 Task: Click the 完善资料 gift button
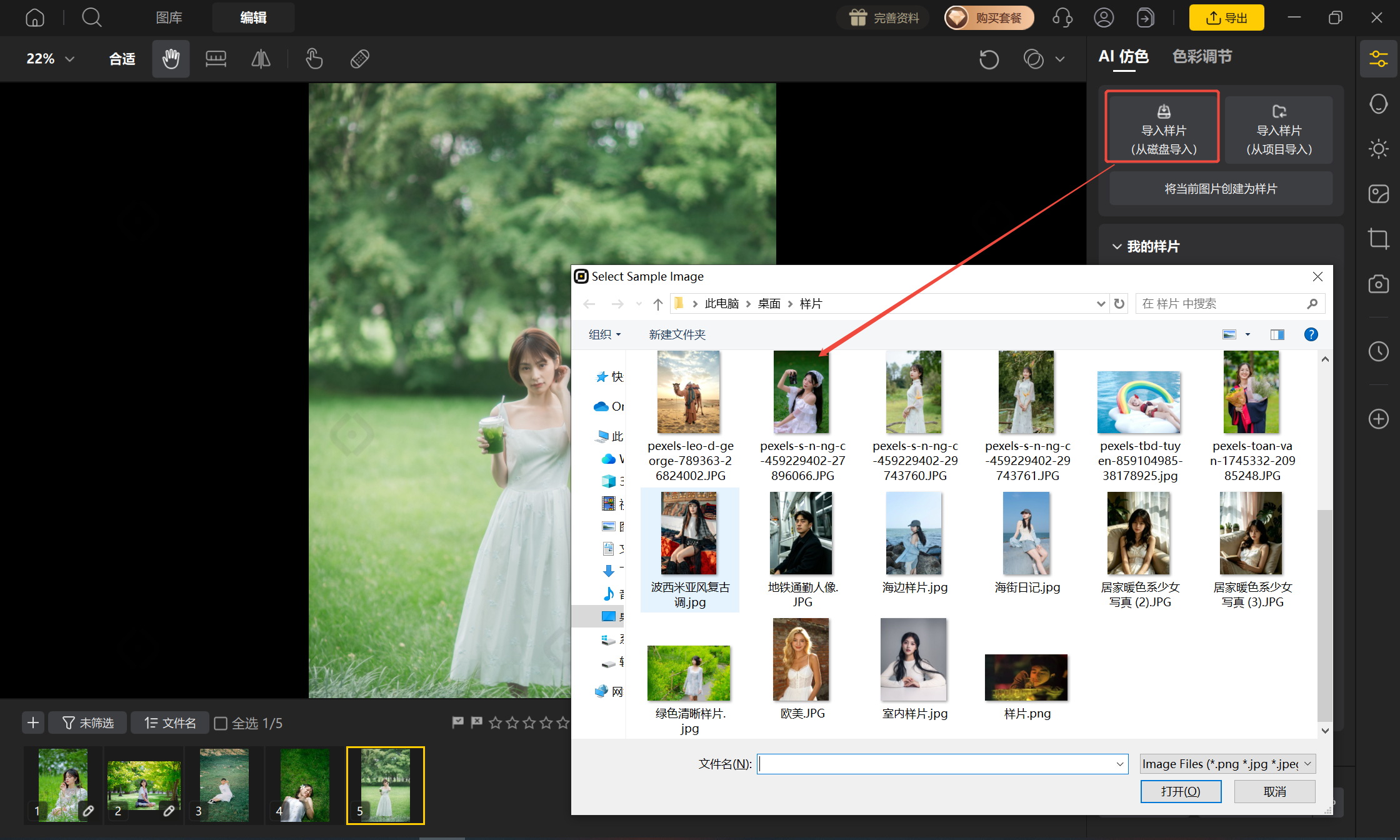point(883,17)
